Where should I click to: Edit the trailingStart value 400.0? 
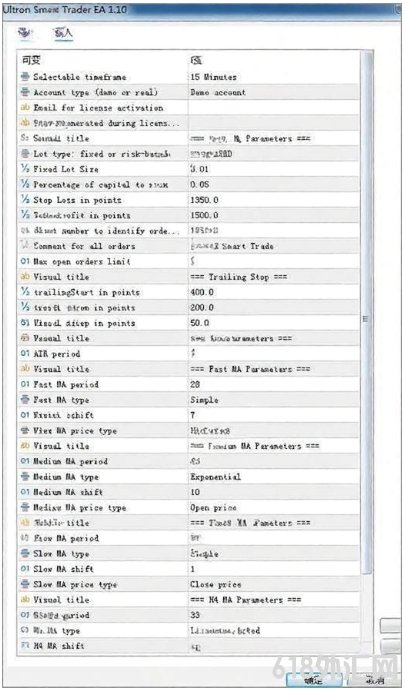202,292
